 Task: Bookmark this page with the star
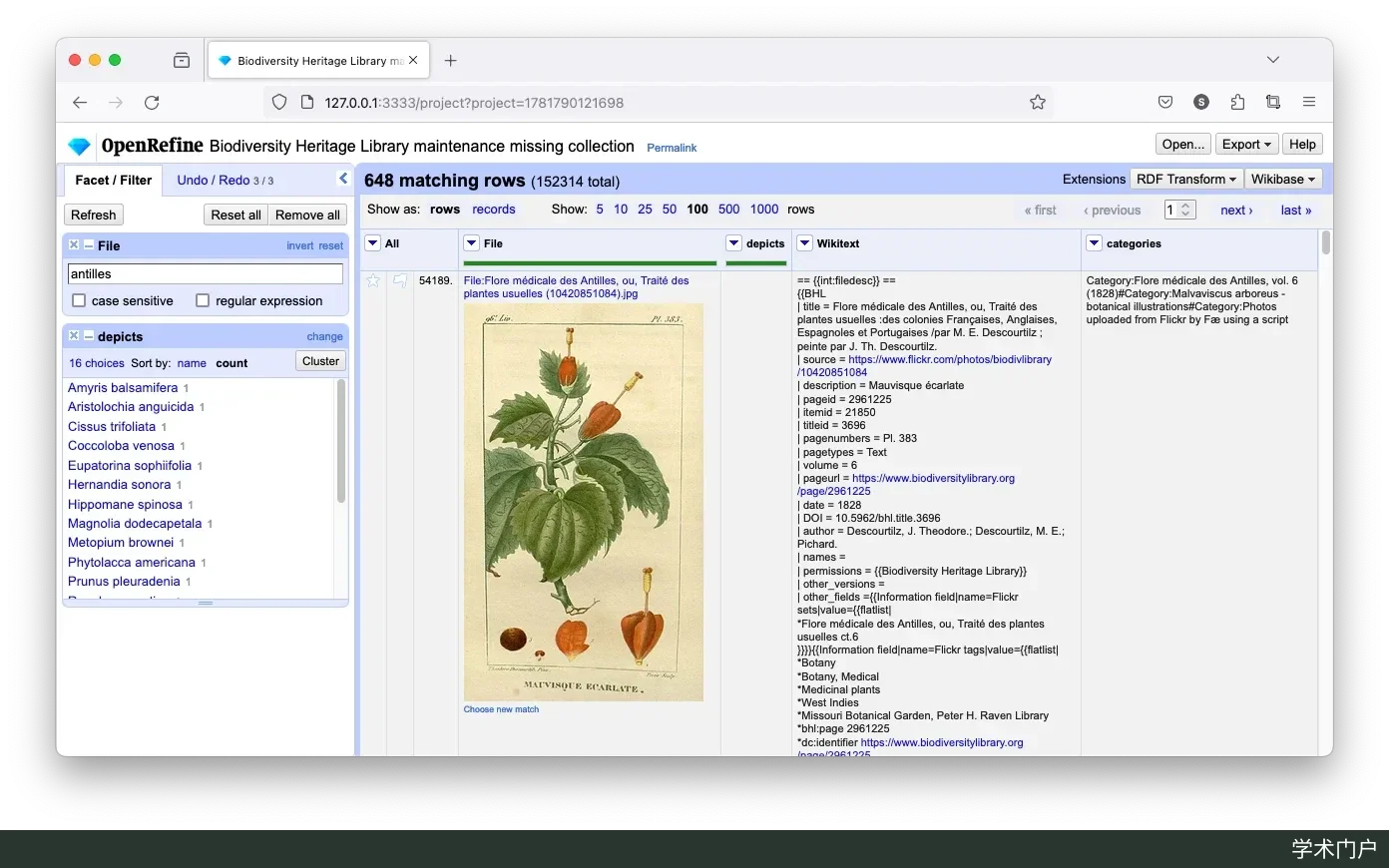[x=1038, y=103]
